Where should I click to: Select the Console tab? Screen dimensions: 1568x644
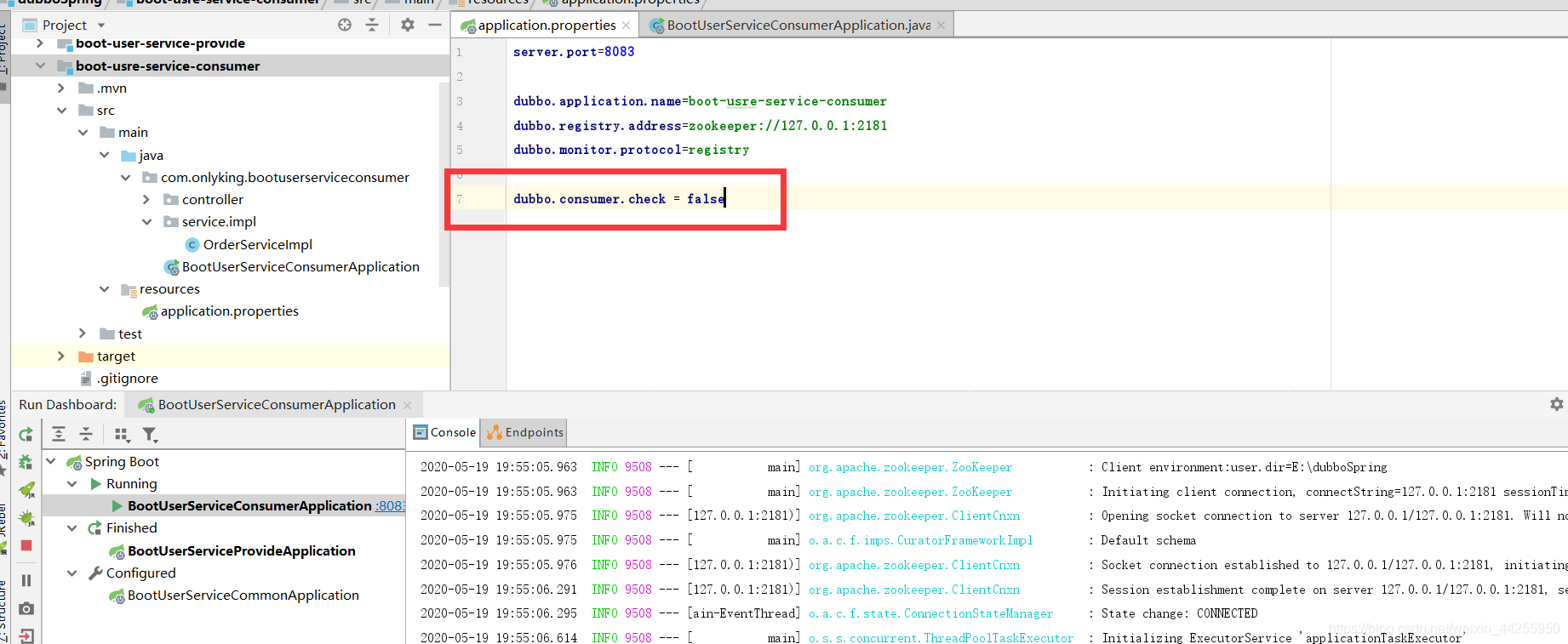444,432
